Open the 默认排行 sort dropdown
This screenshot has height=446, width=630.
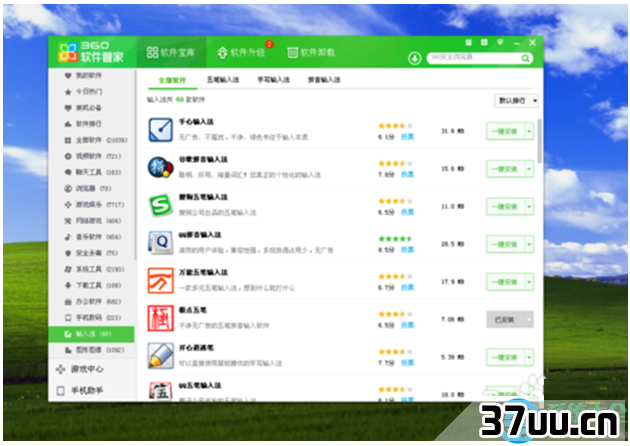(x=516, y=100)
